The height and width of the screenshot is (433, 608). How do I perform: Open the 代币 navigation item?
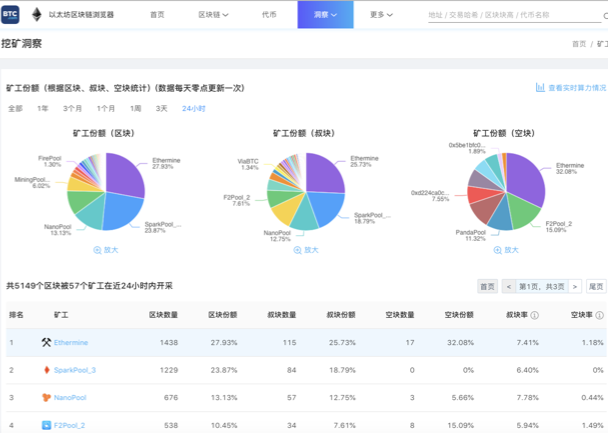pyautogui.click(x=269, y=15)
